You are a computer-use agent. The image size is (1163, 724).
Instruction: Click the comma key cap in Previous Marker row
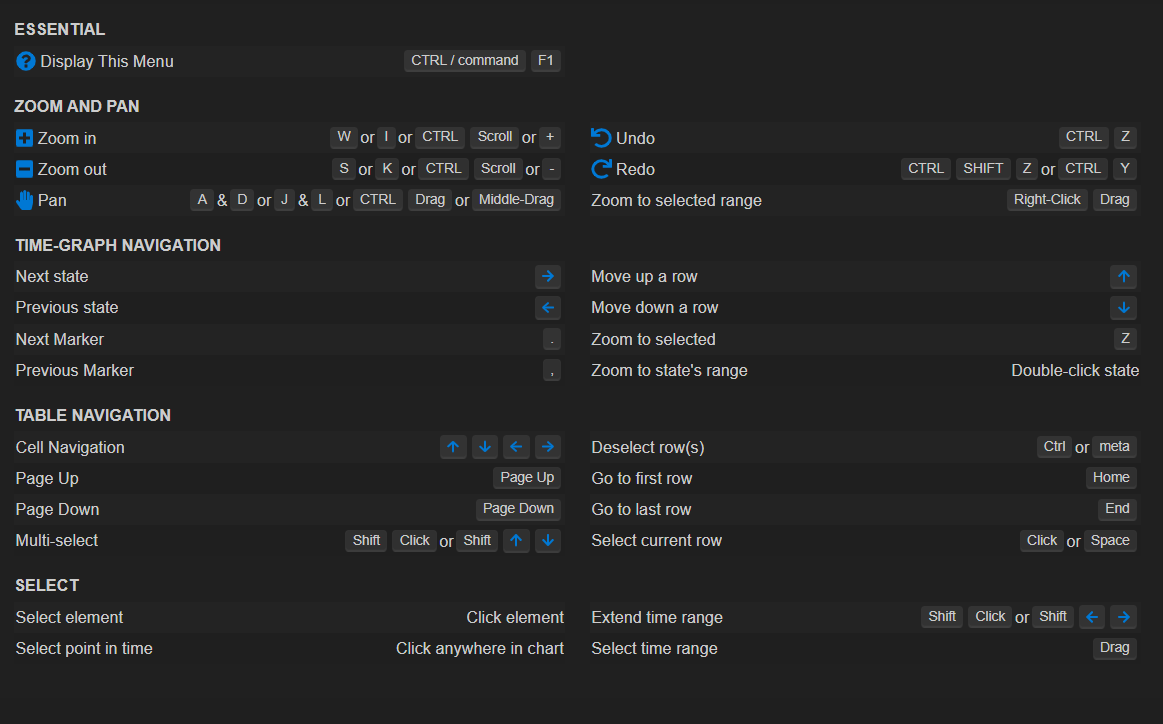coord(552,370)
